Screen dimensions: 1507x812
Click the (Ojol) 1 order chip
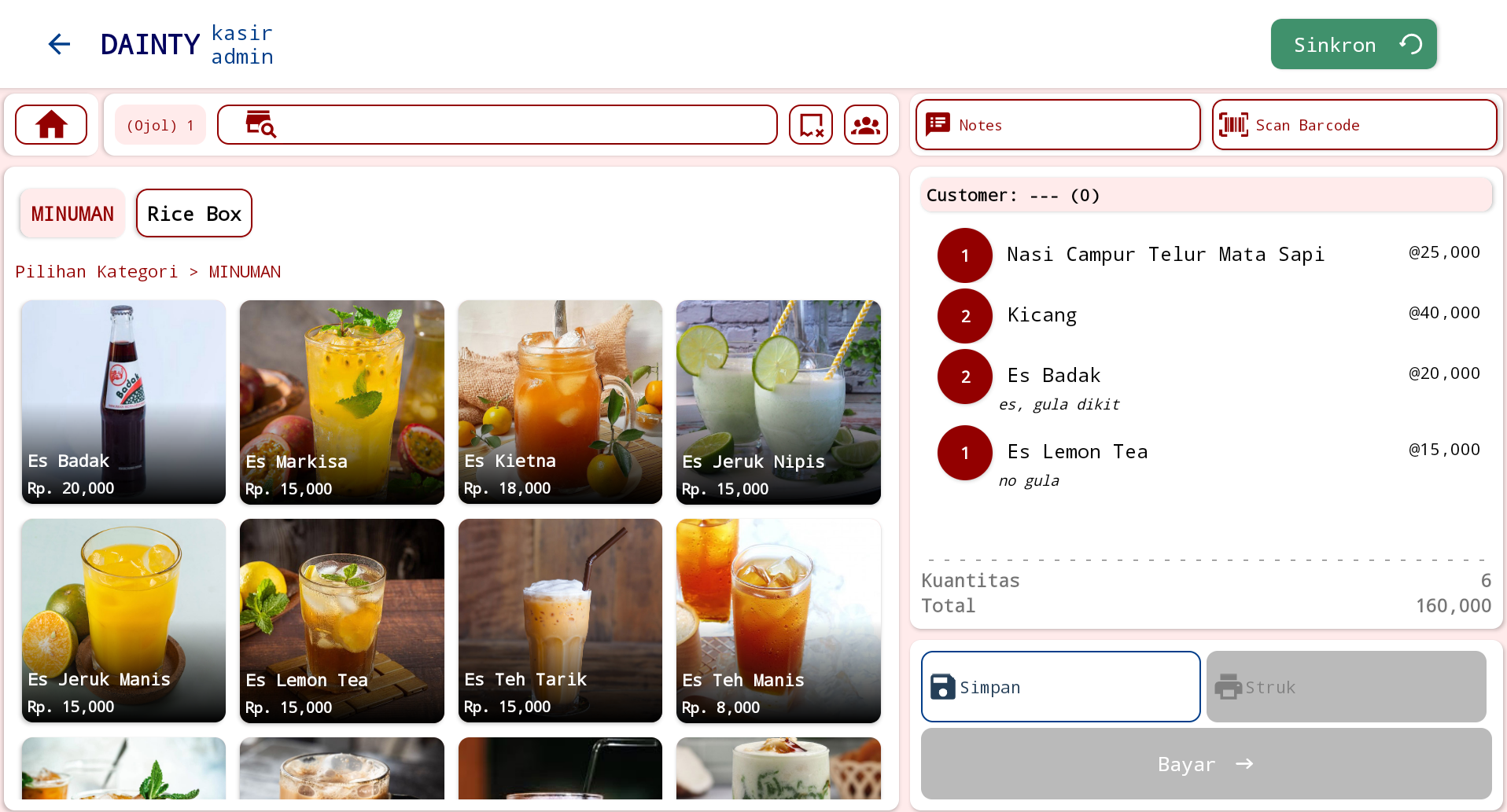point(160,124)
